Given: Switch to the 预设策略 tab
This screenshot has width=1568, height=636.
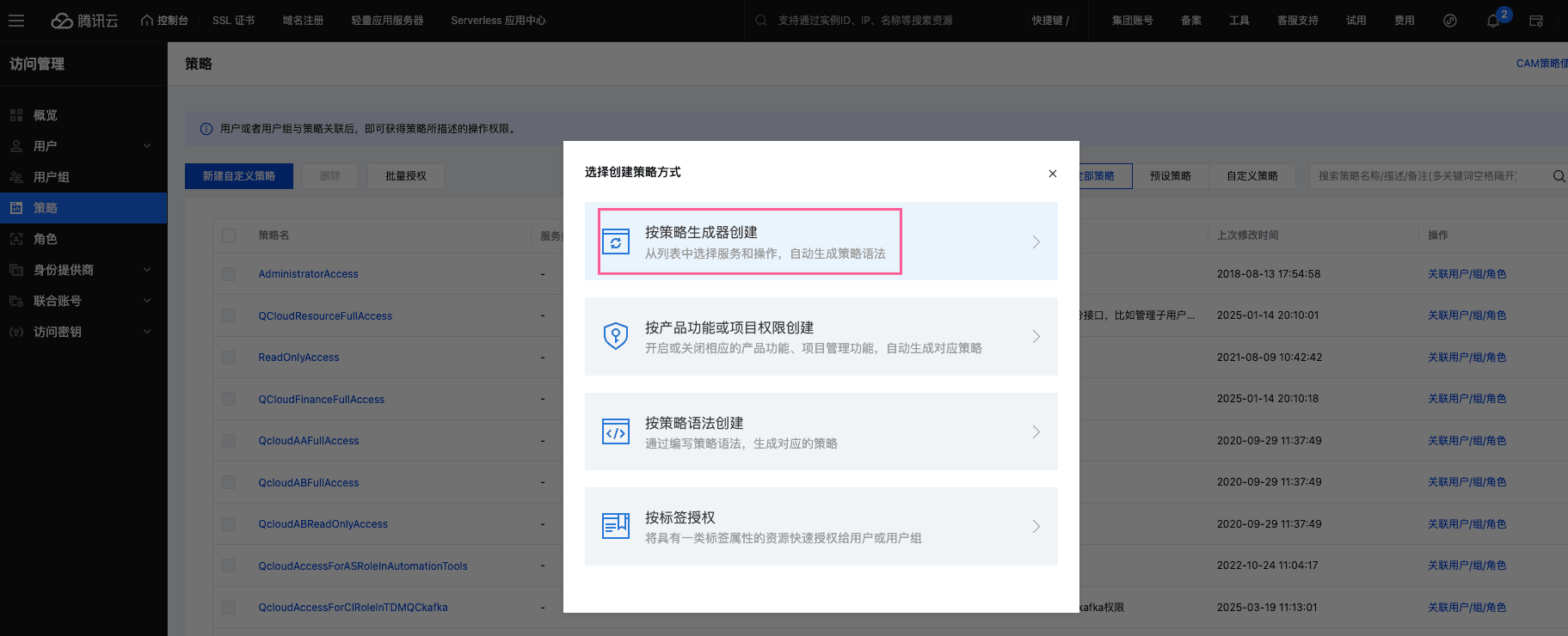Looking at the screenshot, I should pos(1170,176).
